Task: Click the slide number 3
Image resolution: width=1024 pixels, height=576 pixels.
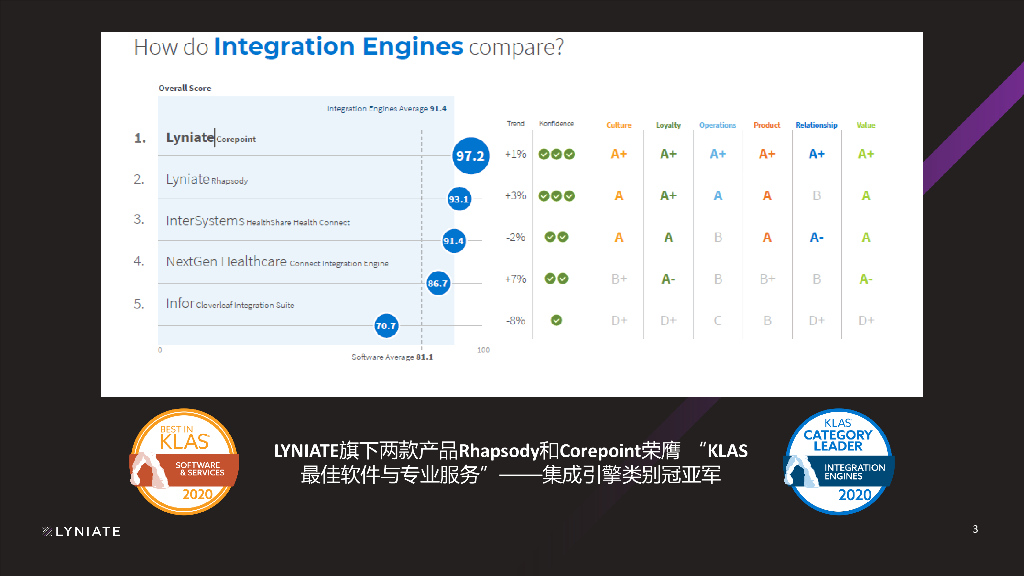Action: (x=975, y=529)
